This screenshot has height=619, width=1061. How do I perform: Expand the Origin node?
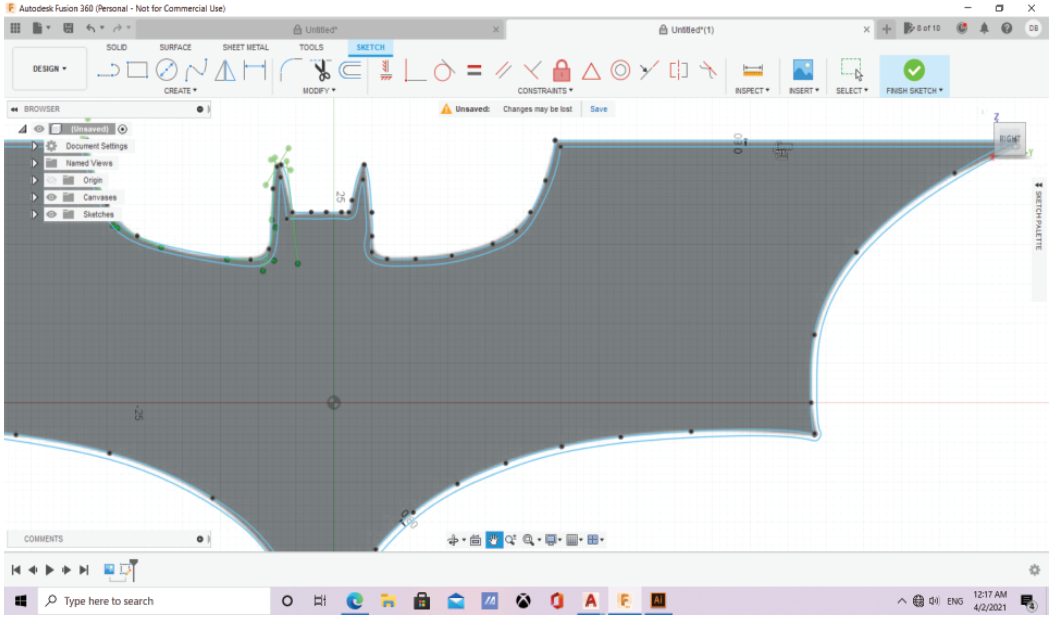35,180
